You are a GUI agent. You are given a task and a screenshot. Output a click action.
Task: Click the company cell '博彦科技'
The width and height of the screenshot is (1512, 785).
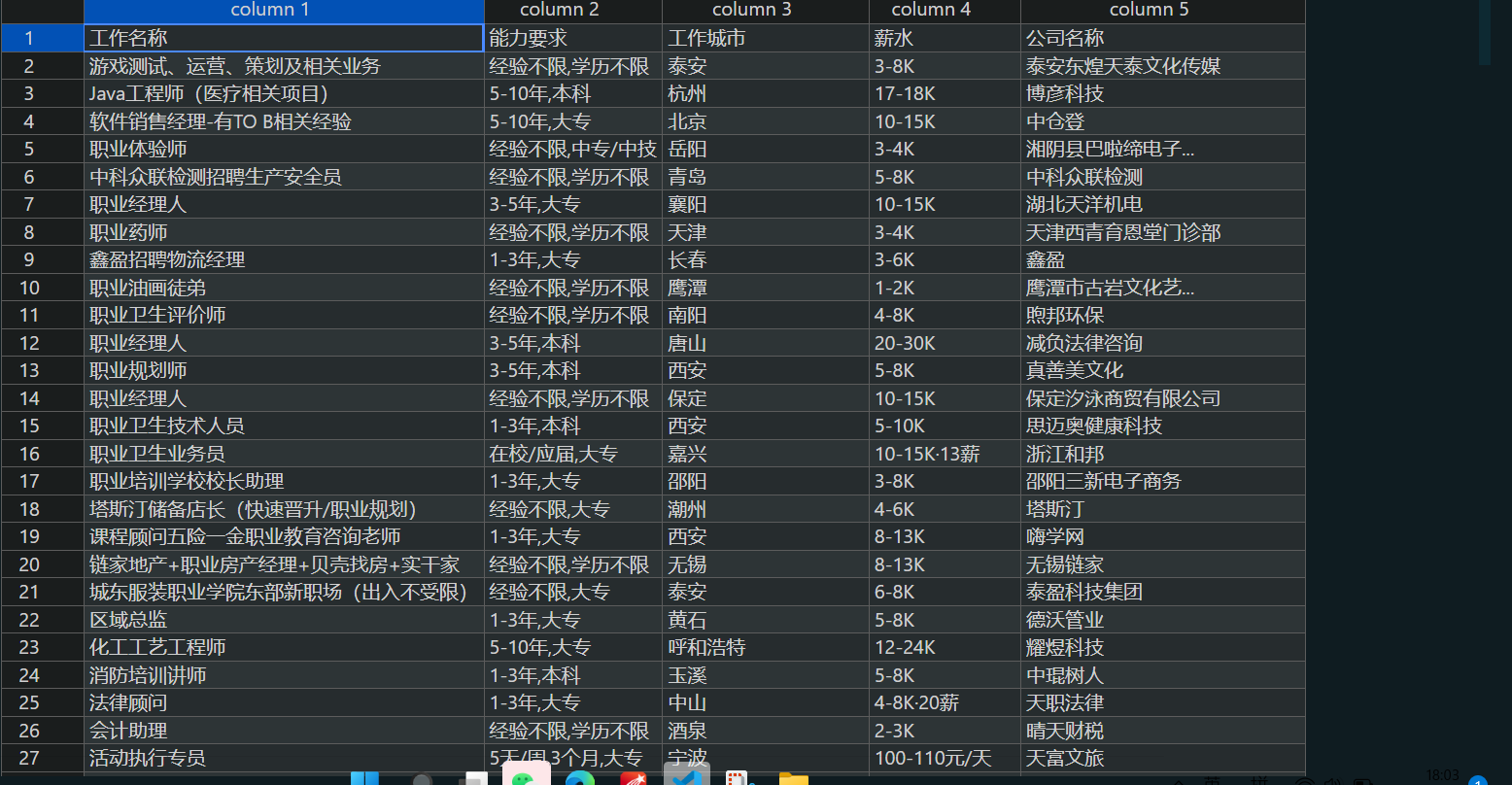(1162, 93)
